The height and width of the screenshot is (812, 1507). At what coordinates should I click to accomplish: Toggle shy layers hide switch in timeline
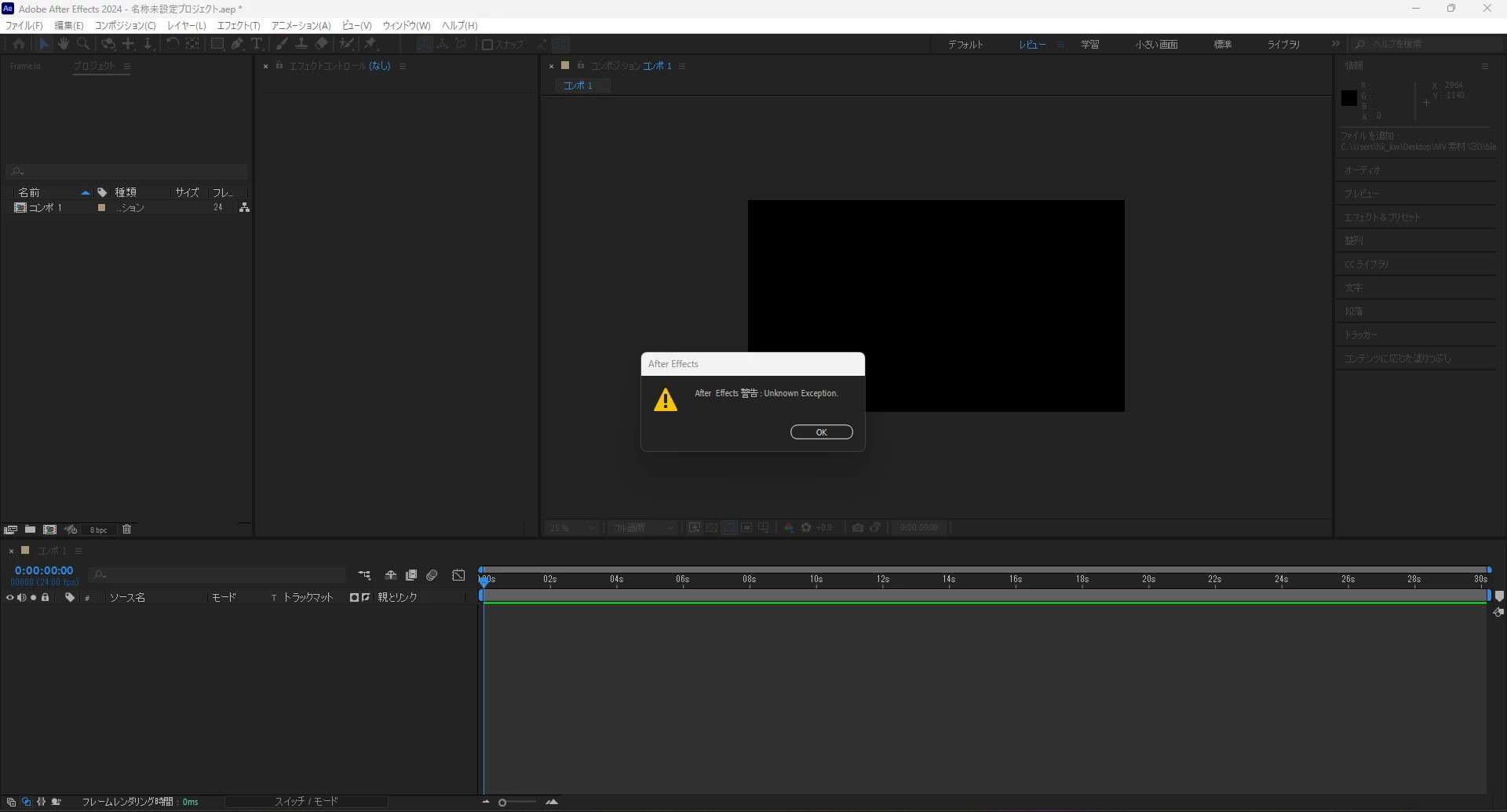click(x=390, y=575)
